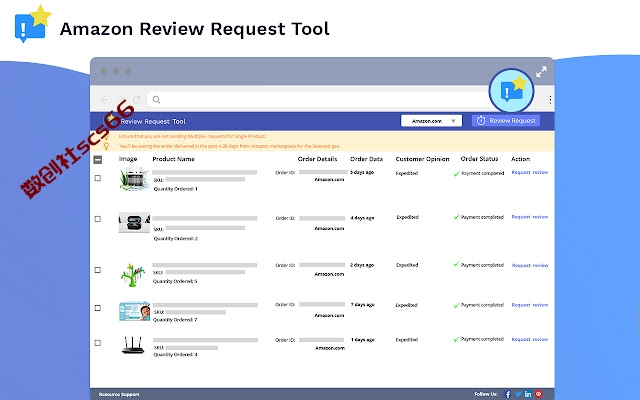Check the box for 2 days ago order
The width and height of the screenshot is (640, 400).
pos(98,270)
